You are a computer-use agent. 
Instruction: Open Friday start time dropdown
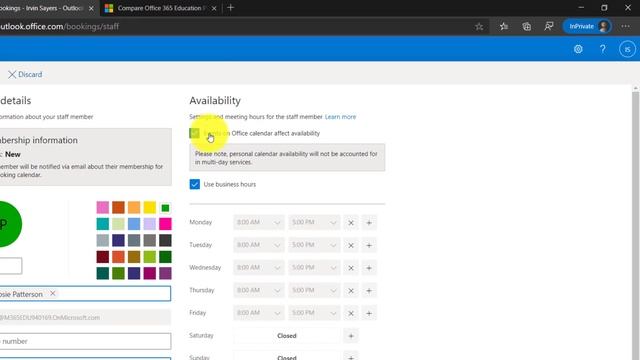click(x=258, y=313)
